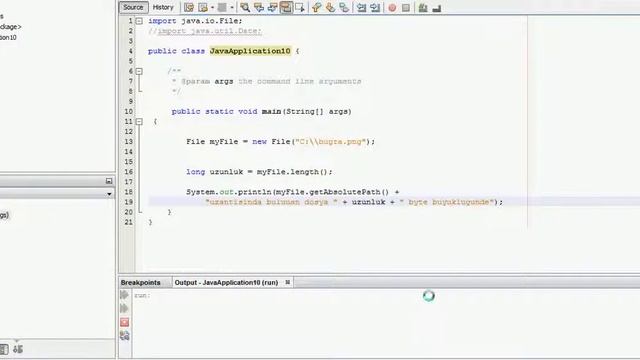The height and width of the screenshot is (360, 640).
Task: Collapse the Javadoc comment fold at line 6
Action: [139, 71]
